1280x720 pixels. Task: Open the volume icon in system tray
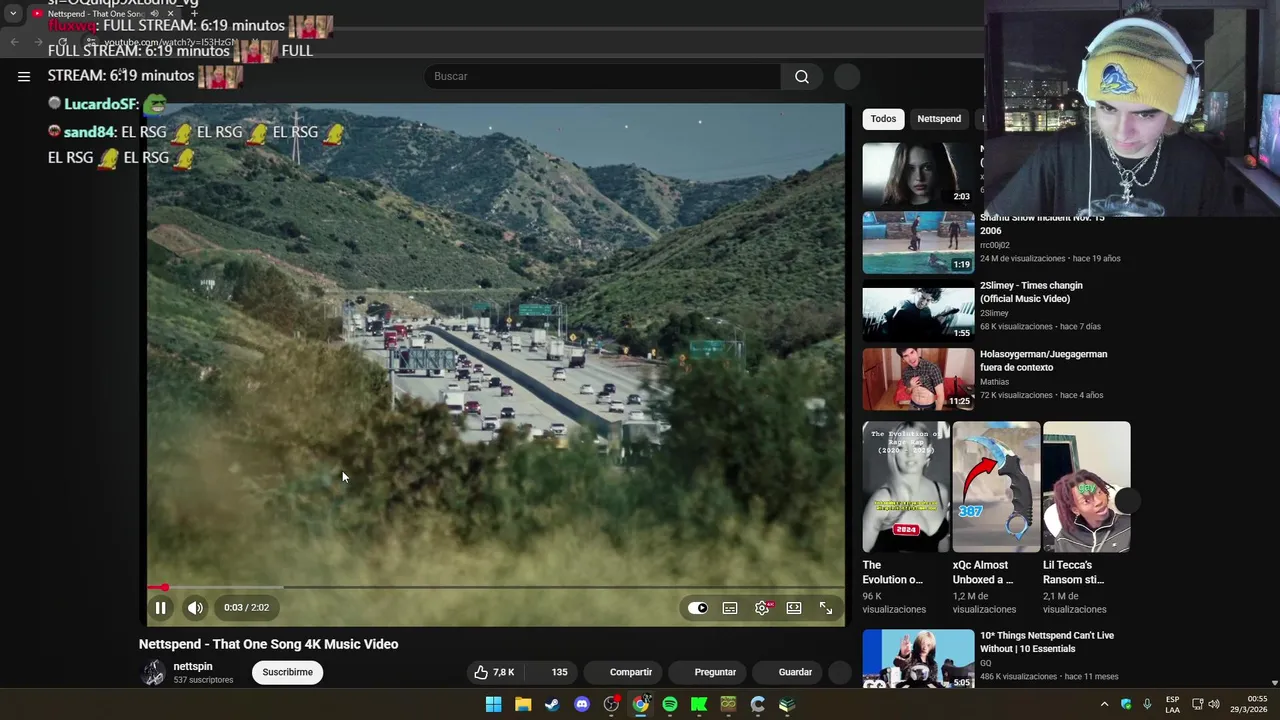[1214, 704]
